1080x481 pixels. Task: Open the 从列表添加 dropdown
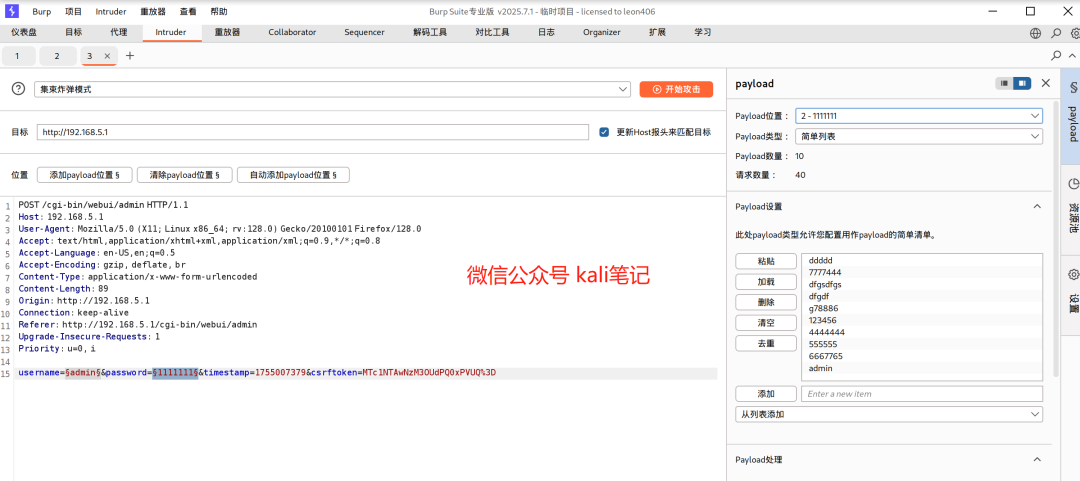coord(889,414)
